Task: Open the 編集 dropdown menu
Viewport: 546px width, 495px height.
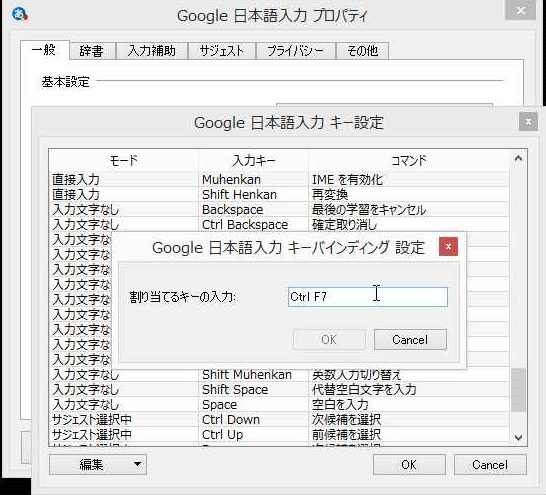Action: pyautogui.click(x=98, y=464)
